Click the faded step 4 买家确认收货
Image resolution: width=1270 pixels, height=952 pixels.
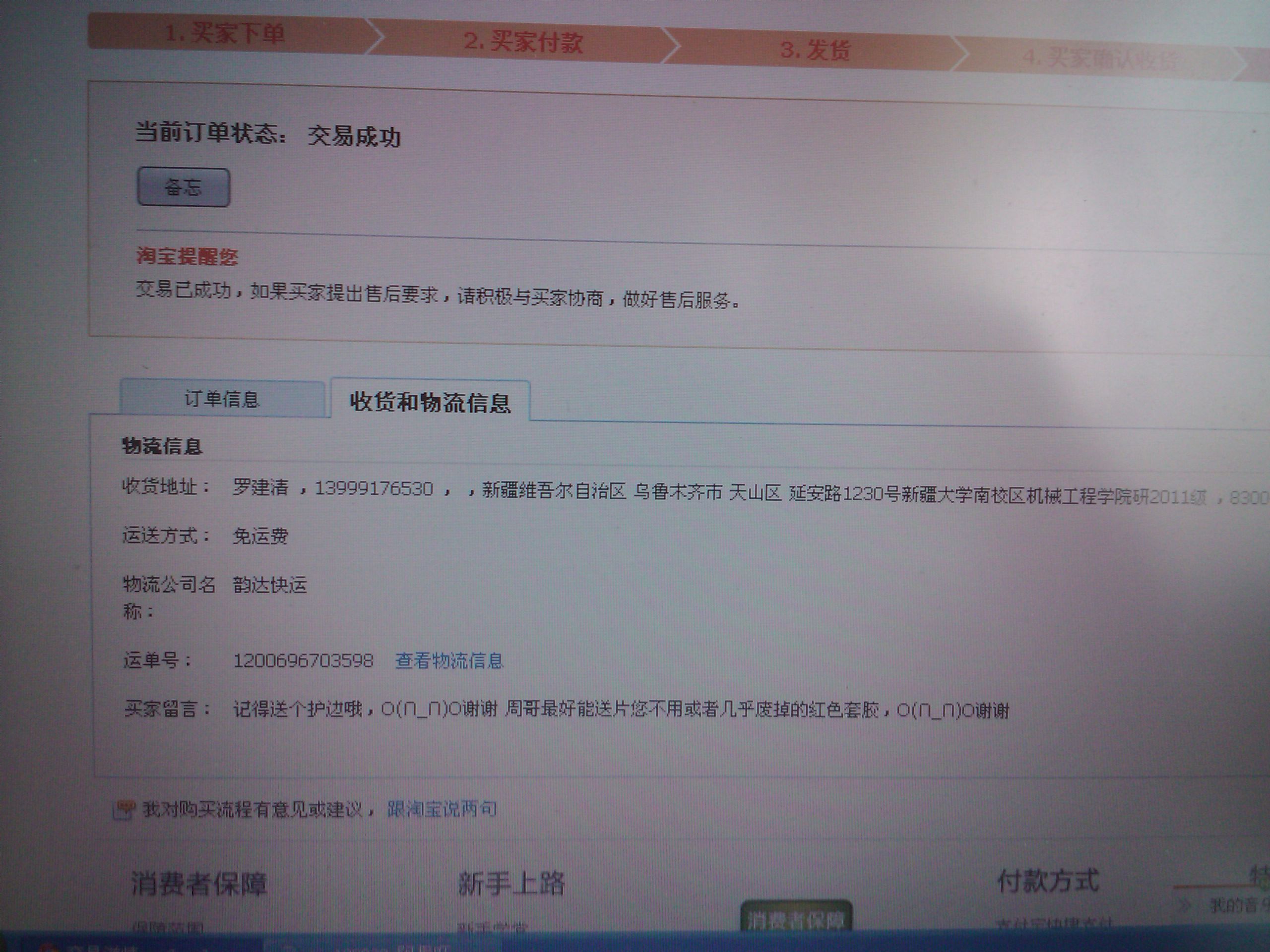coord(1098,59)
